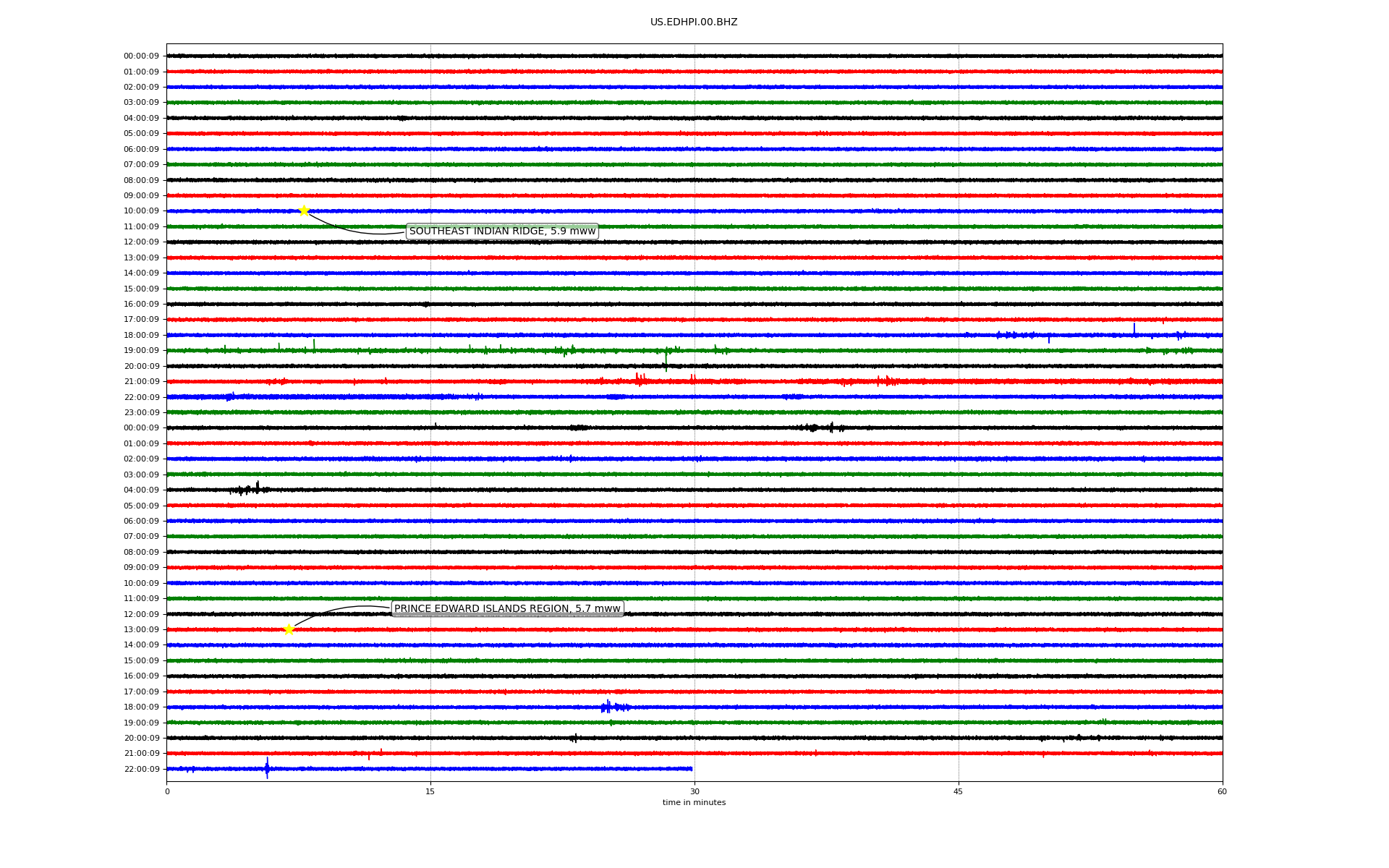Click the 15 tick label on the x-axis
The image size is (1389, 868).
pos(430,791)
